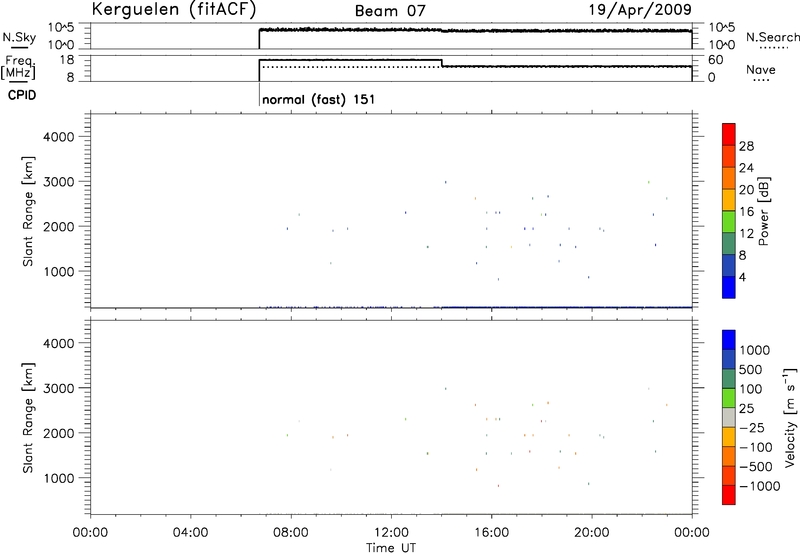Screen dimensions: 800x554
Task: Select the '16:00' time tick label
Action: (x=491, y=533)
